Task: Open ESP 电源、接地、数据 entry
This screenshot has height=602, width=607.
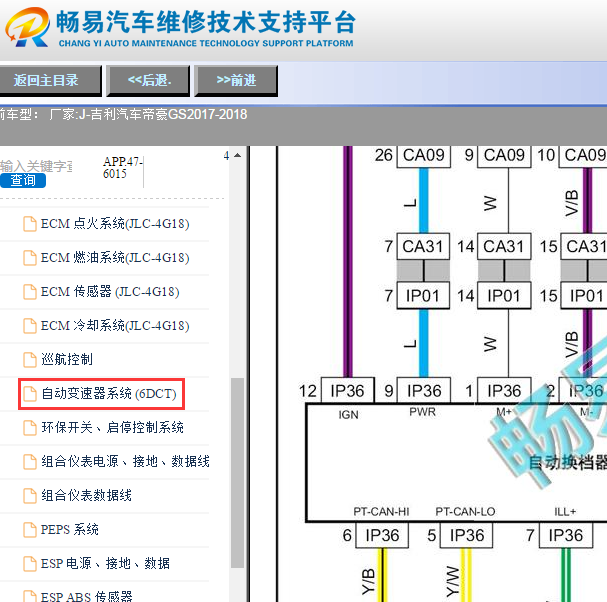Action: (x=105, y=563)
